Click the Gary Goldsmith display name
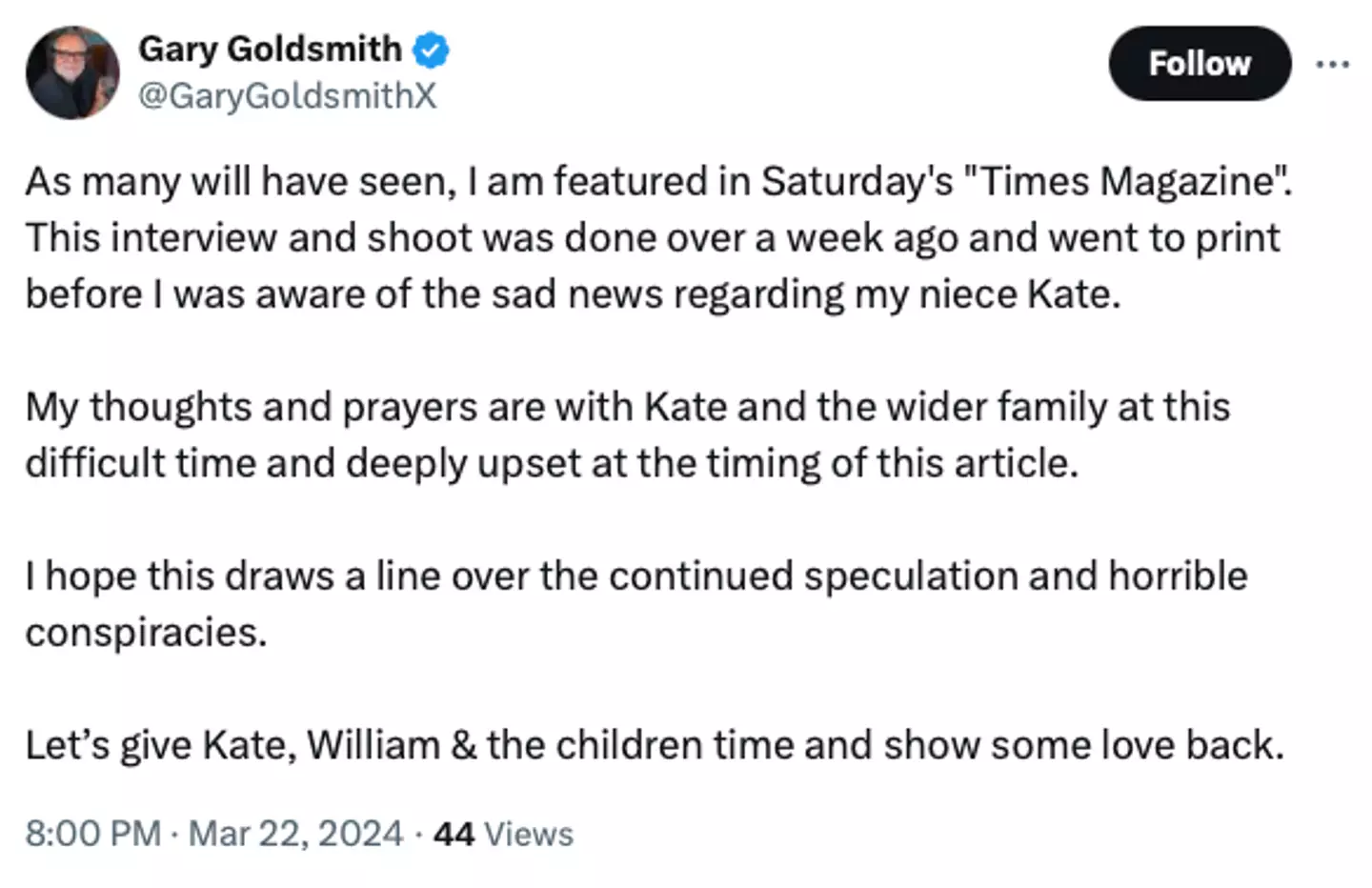 click(x=271, y=49)
